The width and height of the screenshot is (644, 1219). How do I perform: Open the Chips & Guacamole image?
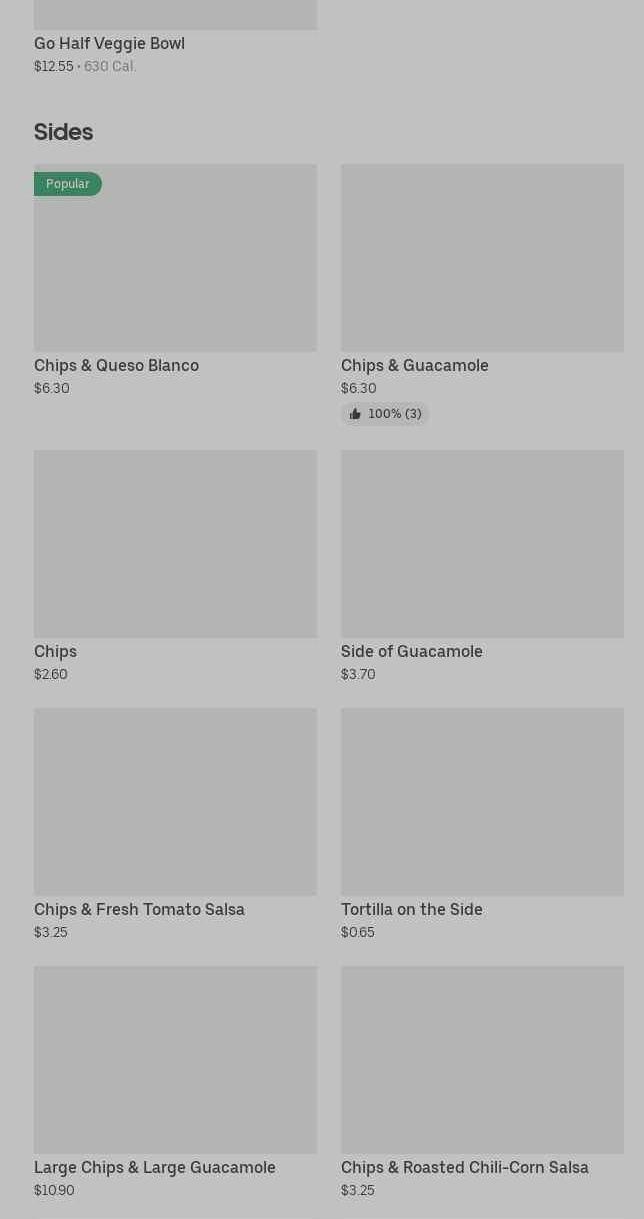pyautogui.click(x=482, y=258)
